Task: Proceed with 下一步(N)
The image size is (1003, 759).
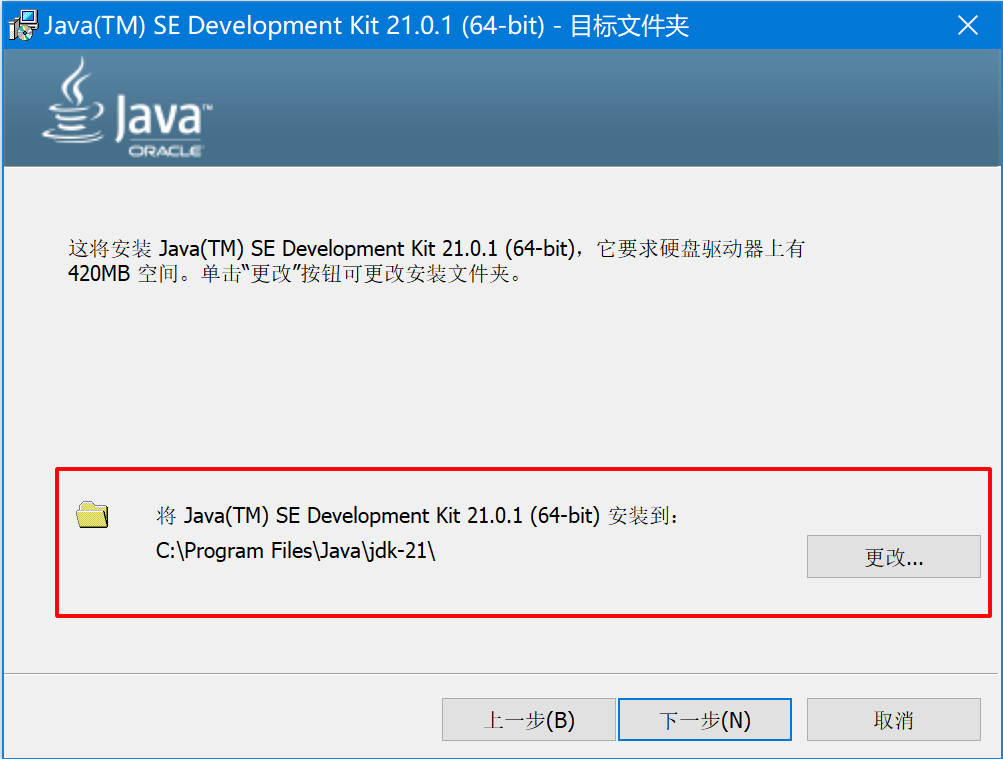Action: point(705,720)
